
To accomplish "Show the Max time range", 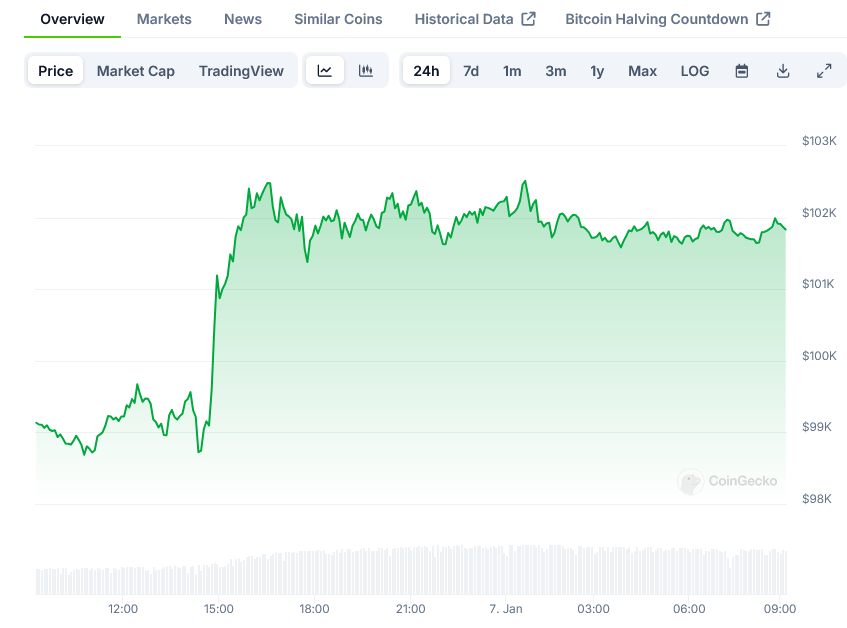I will (642, 71).
